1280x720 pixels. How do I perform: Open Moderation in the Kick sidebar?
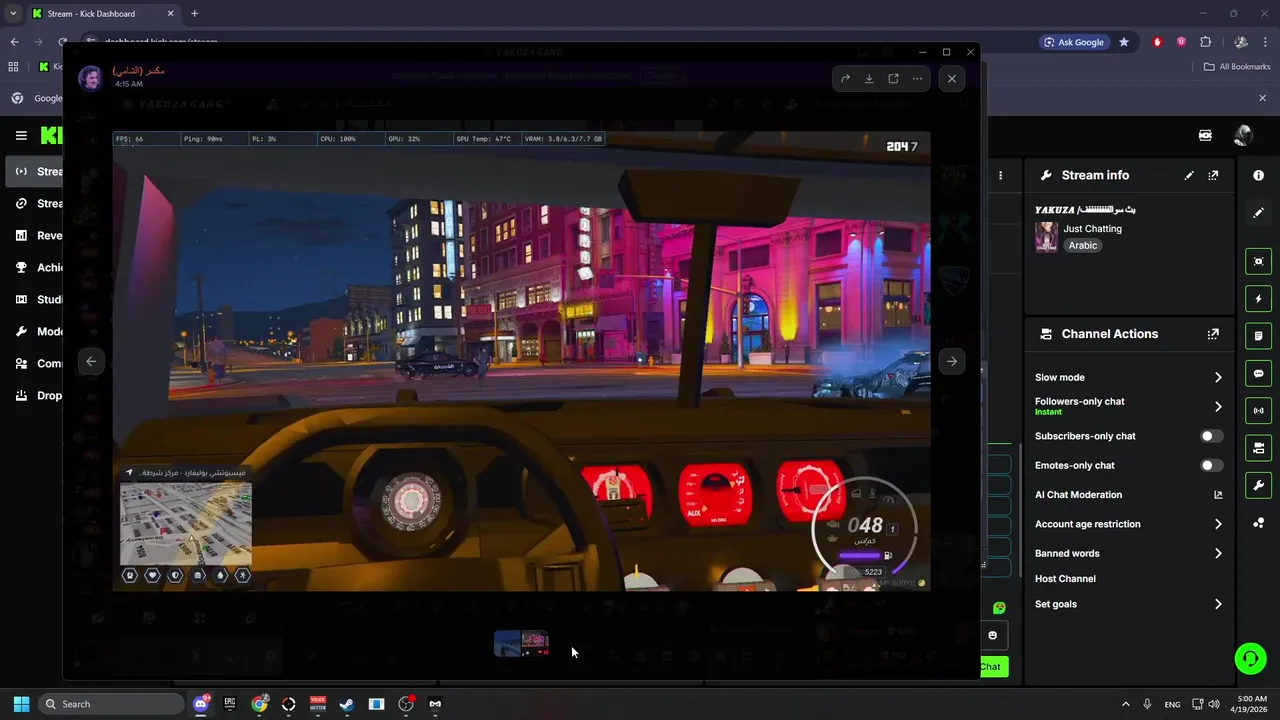click(32, 332)
